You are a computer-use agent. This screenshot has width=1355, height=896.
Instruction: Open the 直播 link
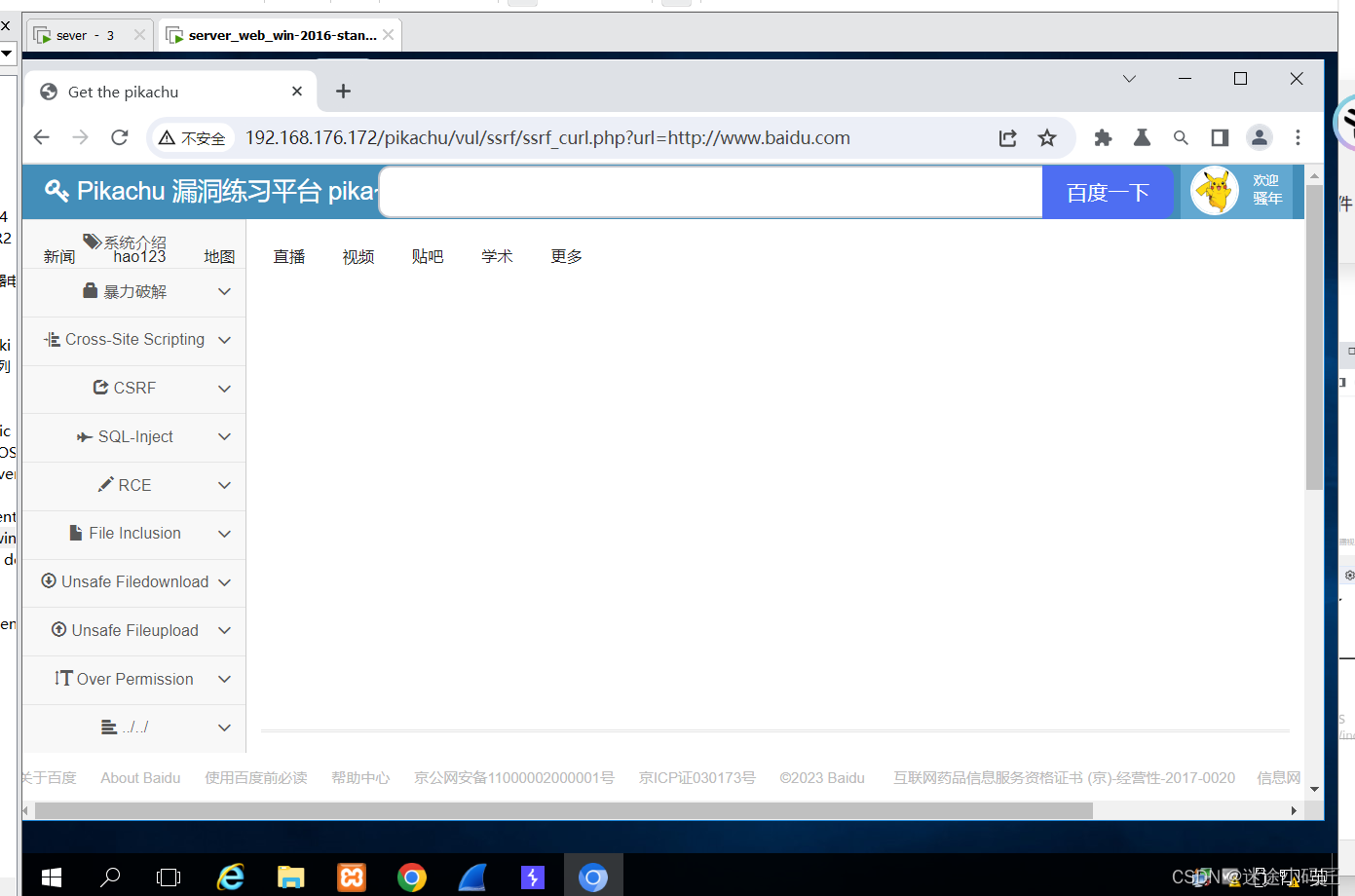pos(289,256)
